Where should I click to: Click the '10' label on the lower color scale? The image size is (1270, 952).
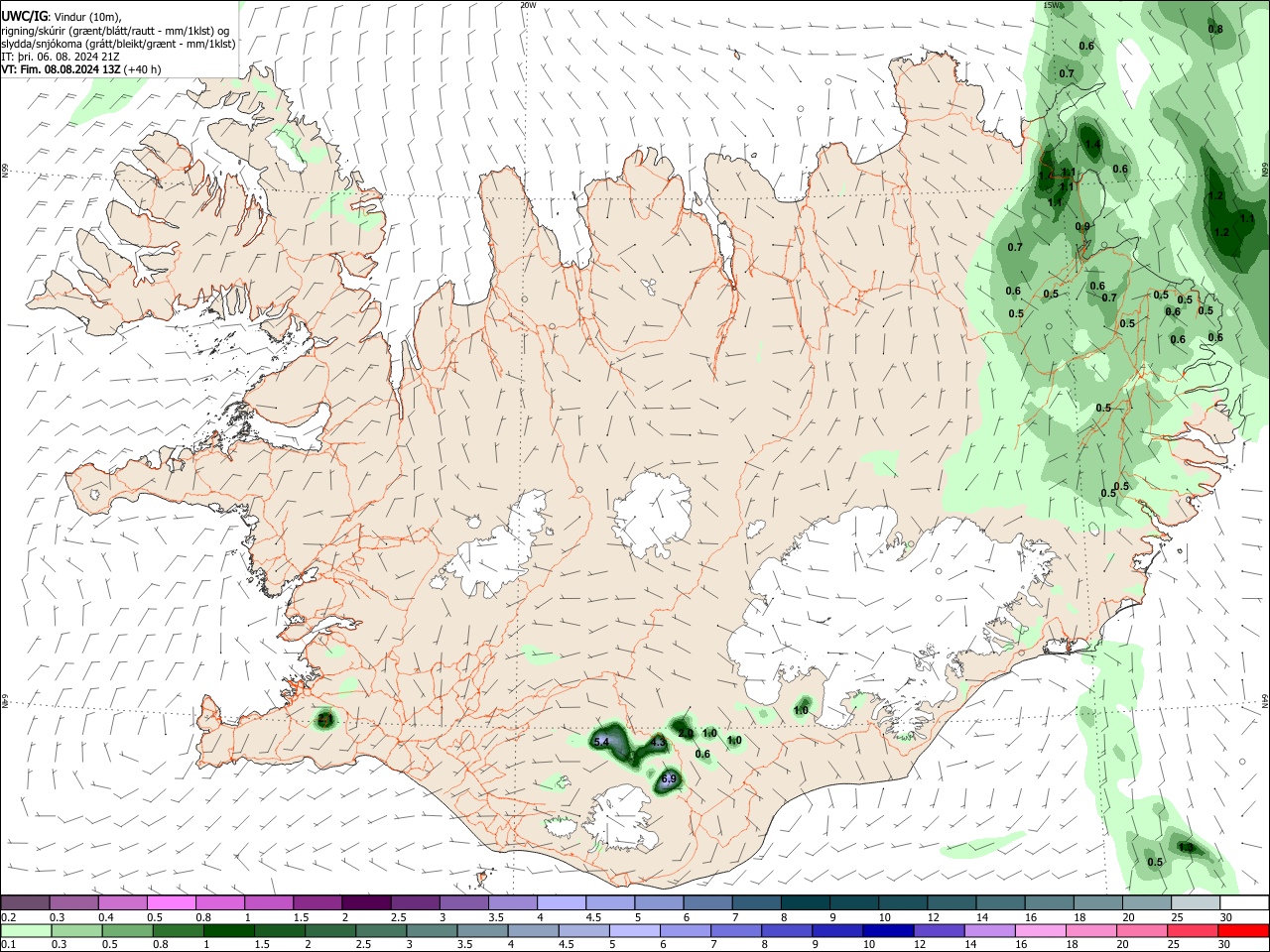tap(868, 944)
